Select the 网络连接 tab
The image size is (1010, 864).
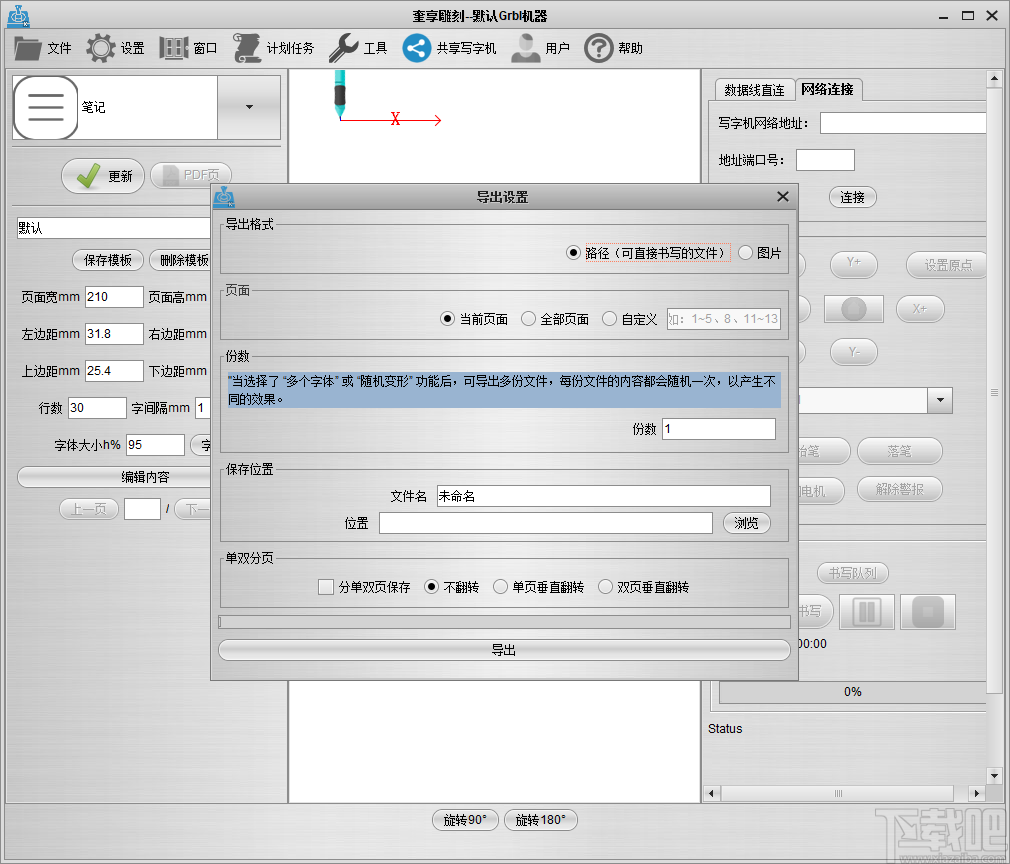point(828,88)
